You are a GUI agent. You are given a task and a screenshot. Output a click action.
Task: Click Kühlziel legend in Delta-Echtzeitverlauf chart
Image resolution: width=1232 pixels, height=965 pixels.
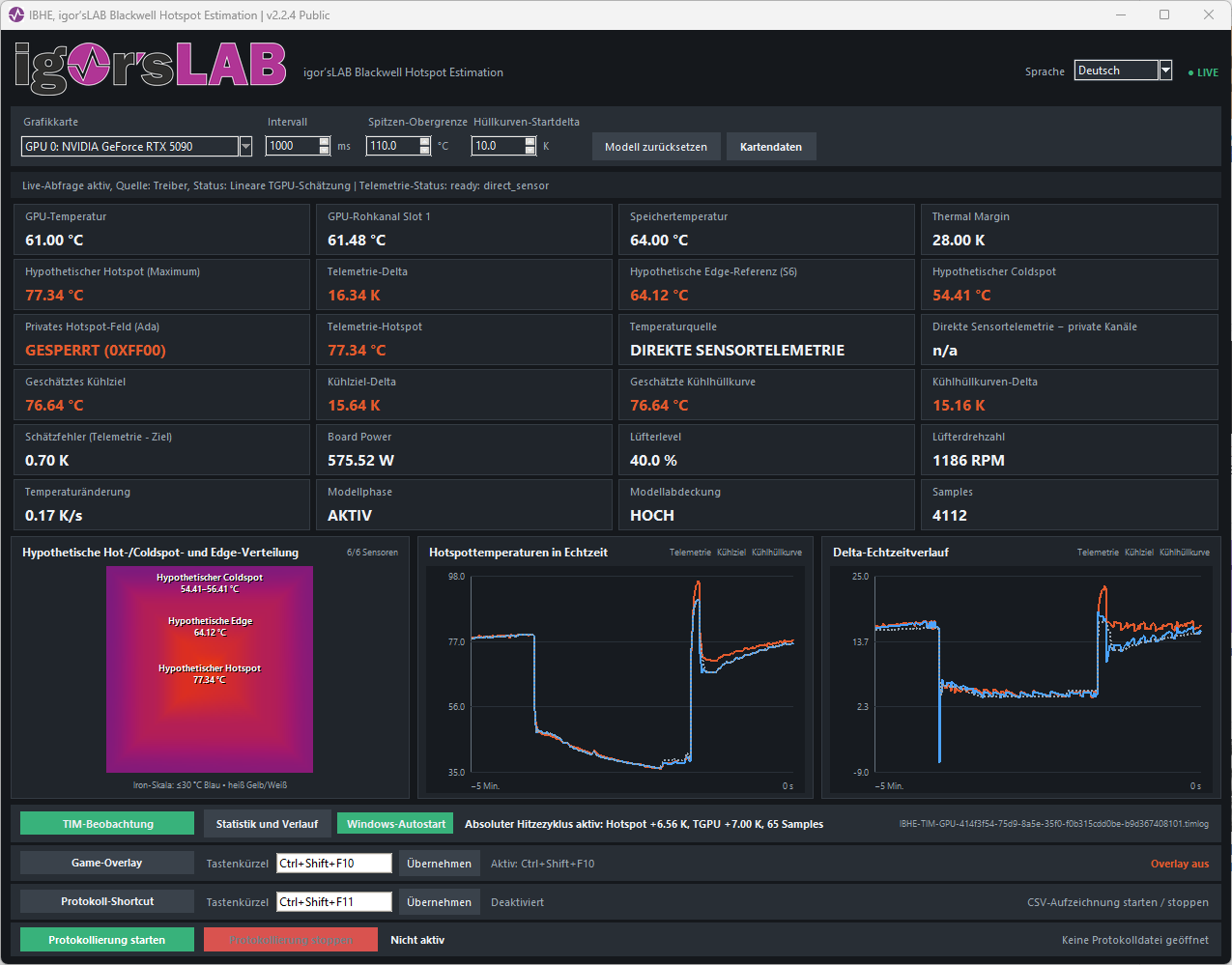click(1139, 553)
